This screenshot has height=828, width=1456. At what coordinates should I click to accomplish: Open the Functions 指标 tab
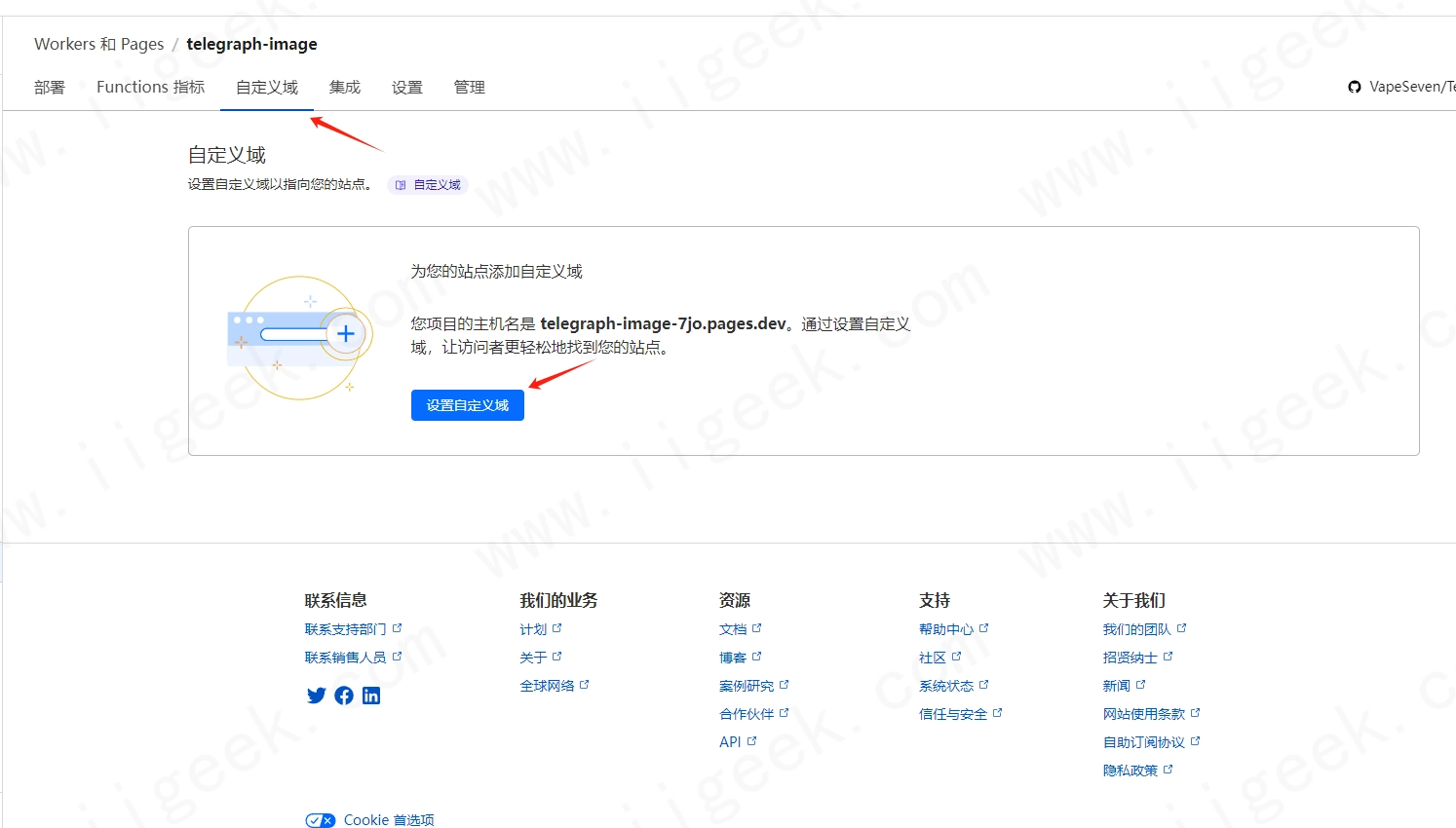tap(151, 87)
